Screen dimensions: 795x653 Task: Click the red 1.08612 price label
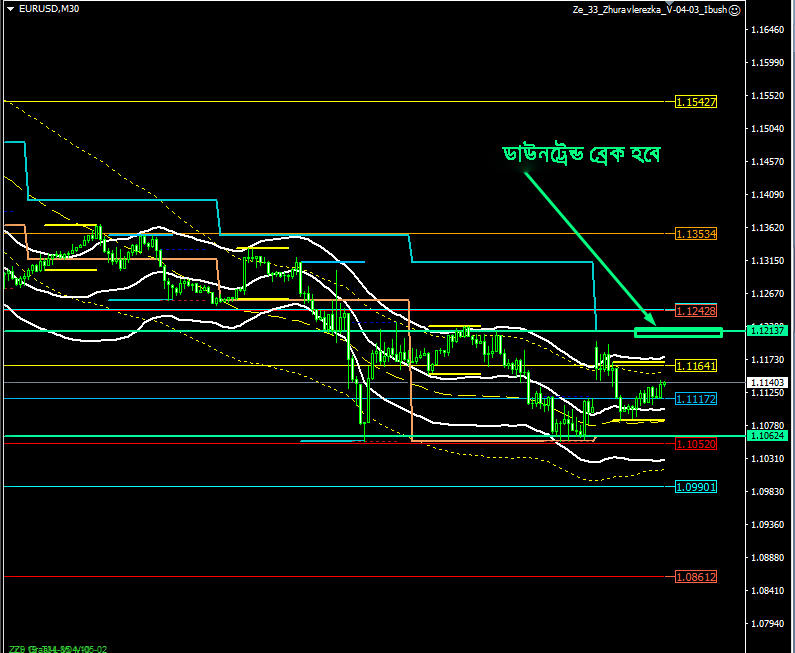point(696,577)
